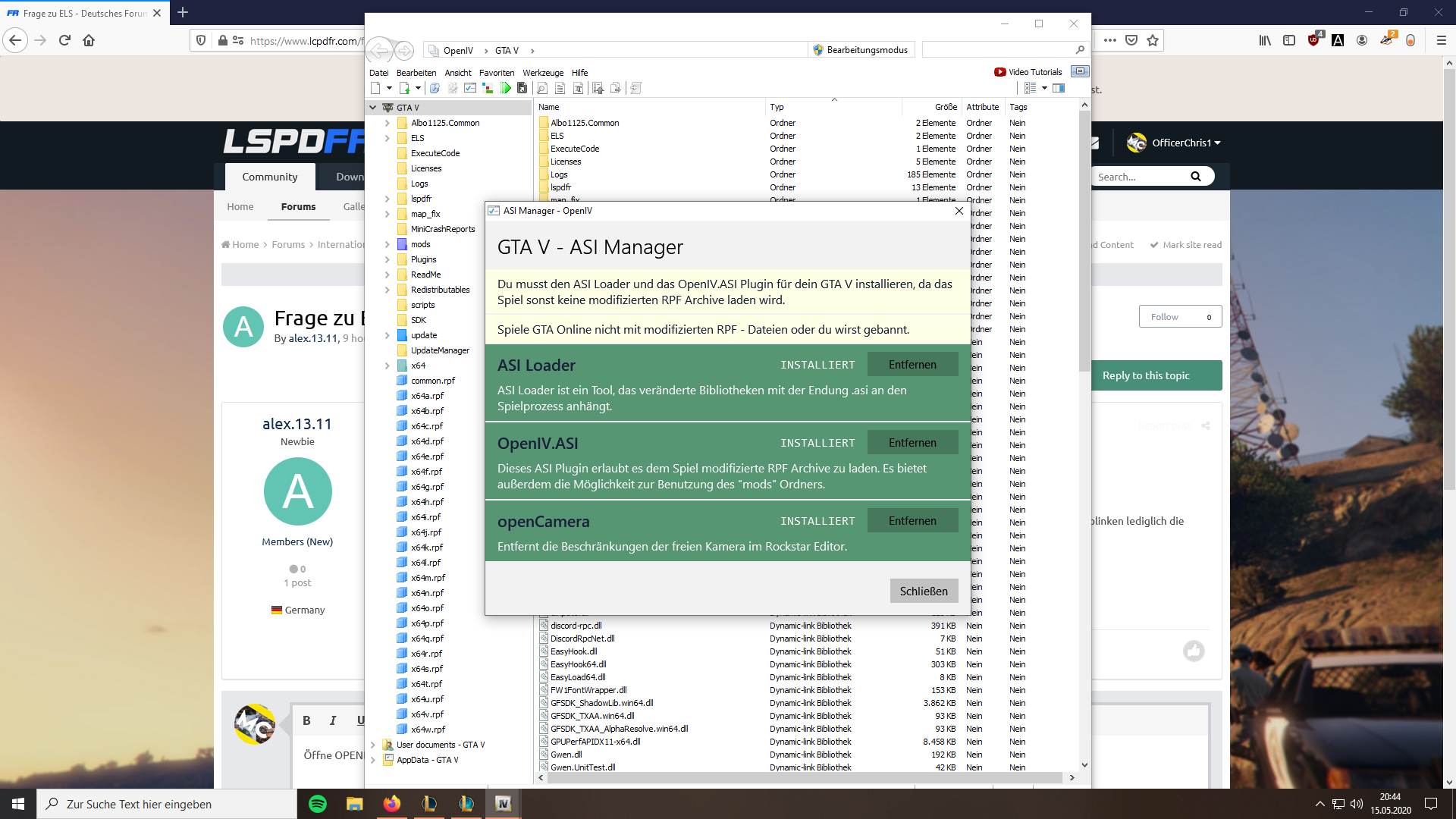Viewport: 1456px width, 819px height.
Task: Expand the mods folder in tree
Action: coord(387,244)
